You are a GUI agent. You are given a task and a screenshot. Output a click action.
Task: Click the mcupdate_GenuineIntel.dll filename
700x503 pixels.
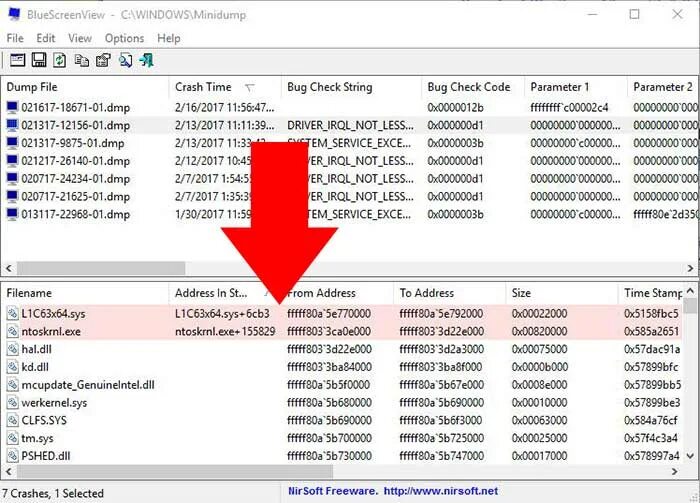coord(88,385)
